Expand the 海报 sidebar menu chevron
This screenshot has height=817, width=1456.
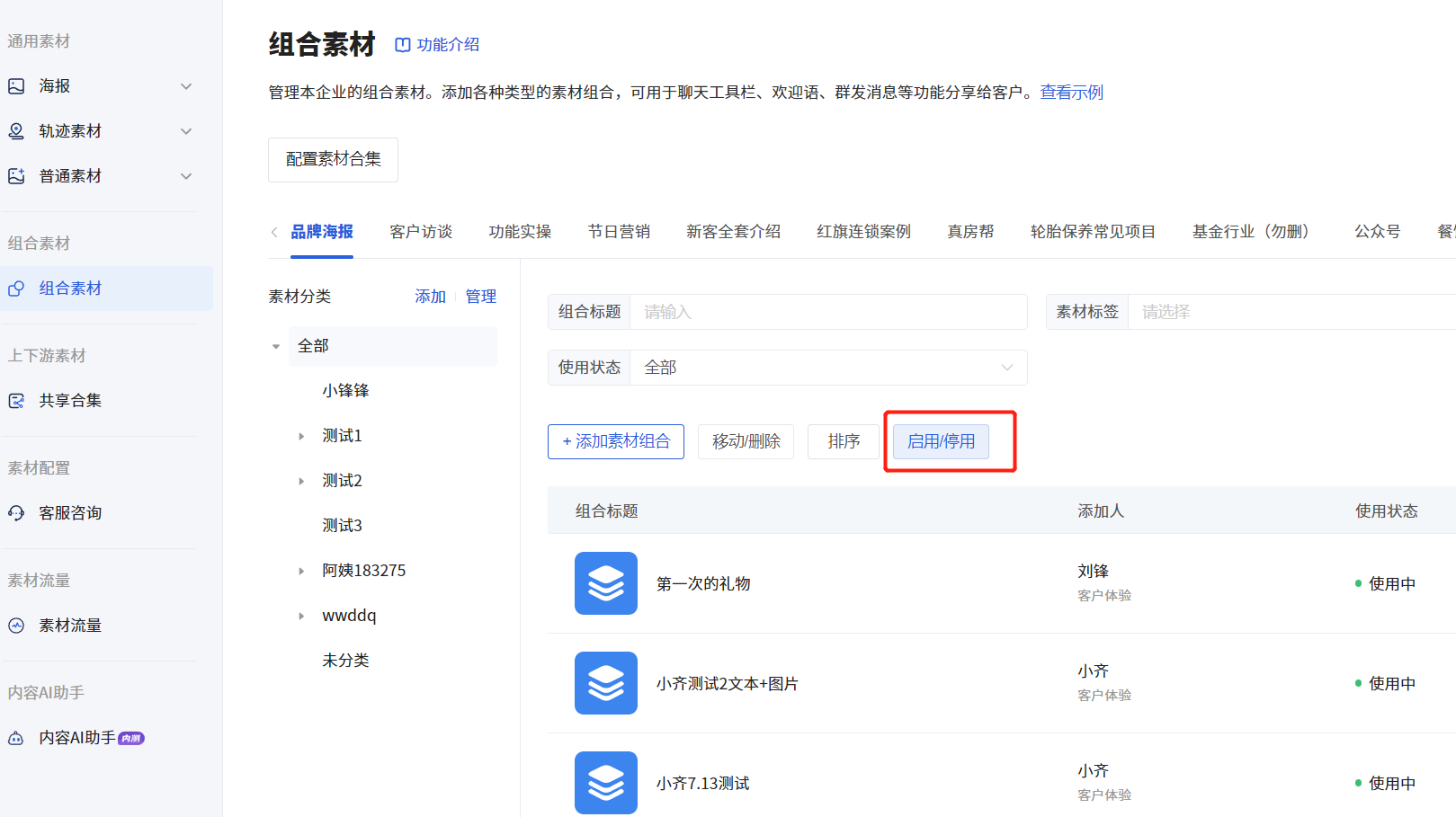click(186, 86)
